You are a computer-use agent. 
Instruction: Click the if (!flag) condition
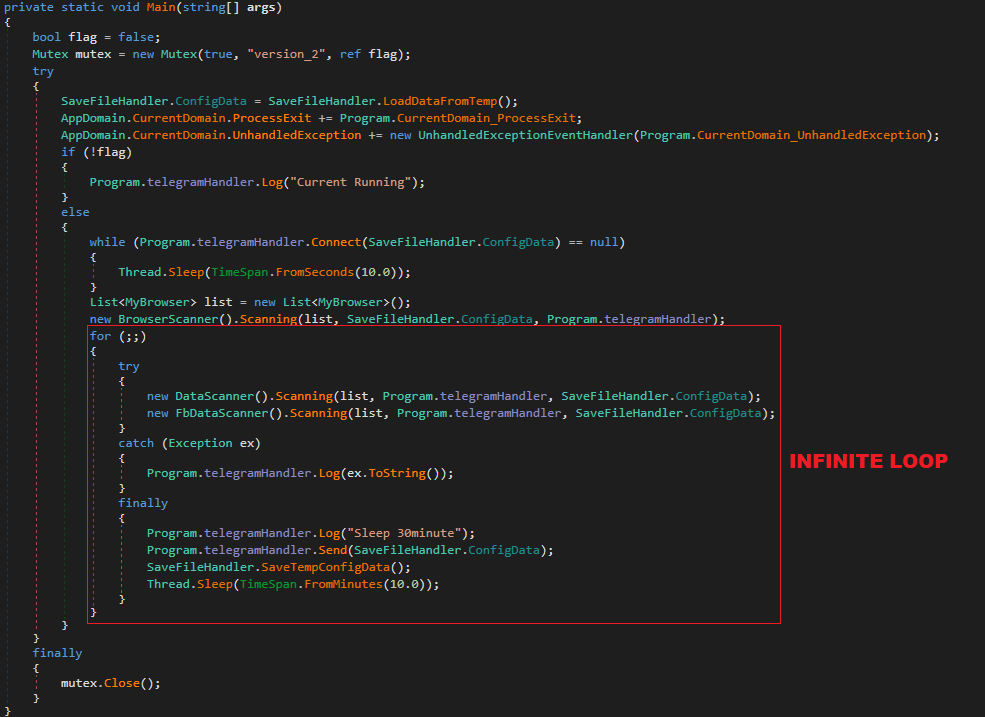pyautogui.click(x=97, y=152)
